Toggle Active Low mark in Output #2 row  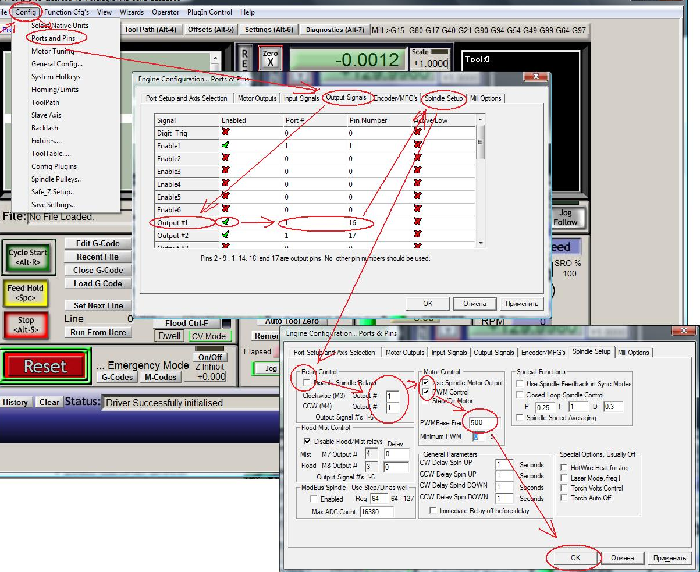point(417,234)
